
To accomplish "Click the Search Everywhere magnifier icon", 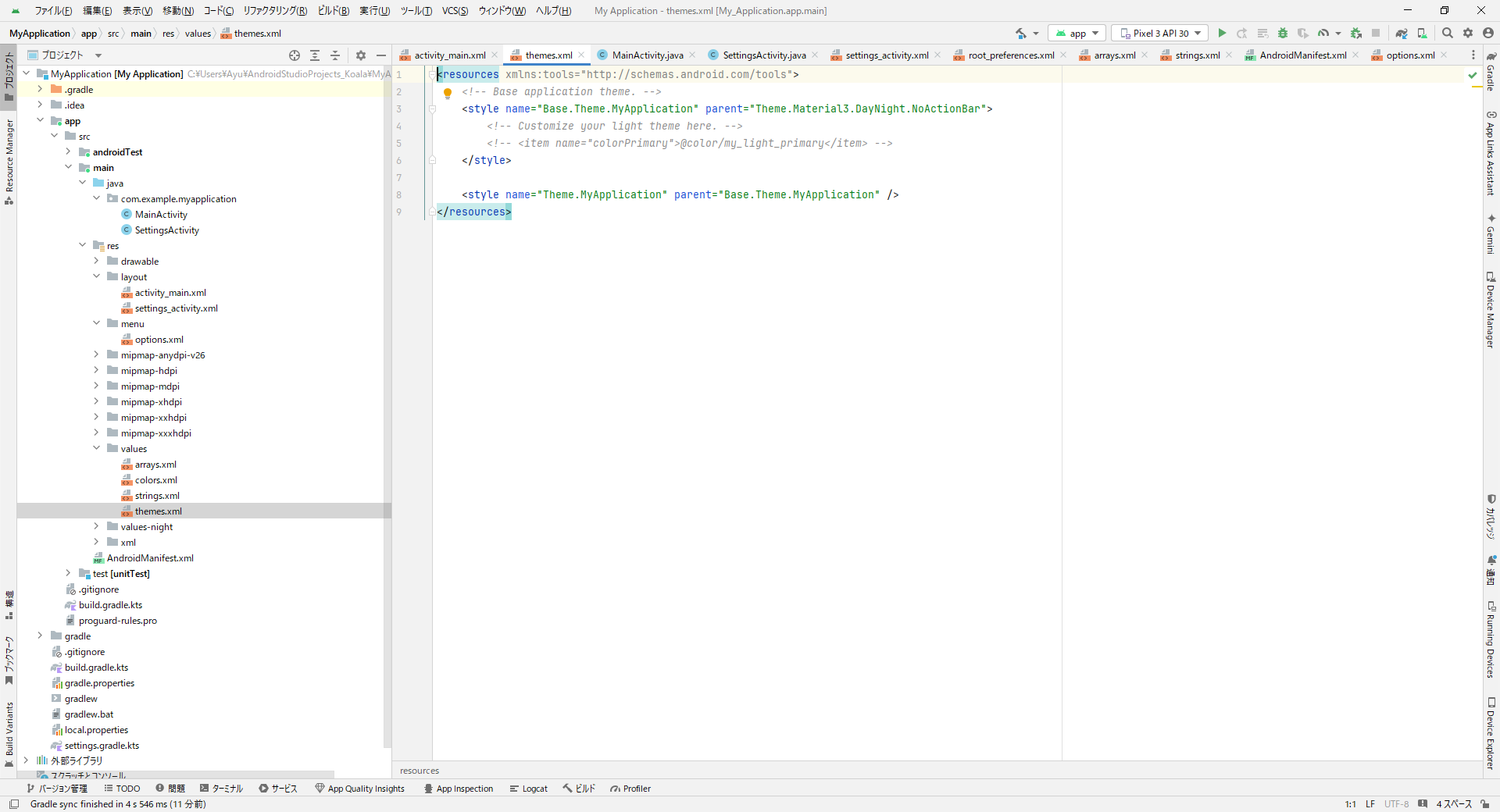I will [1447, 33].
